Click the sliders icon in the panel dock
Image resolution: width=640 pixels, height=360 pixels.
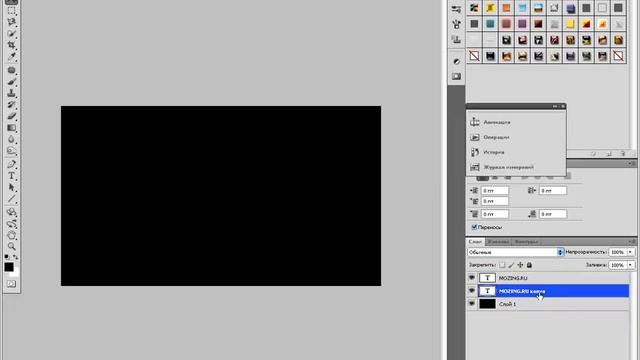pos(456,9)
